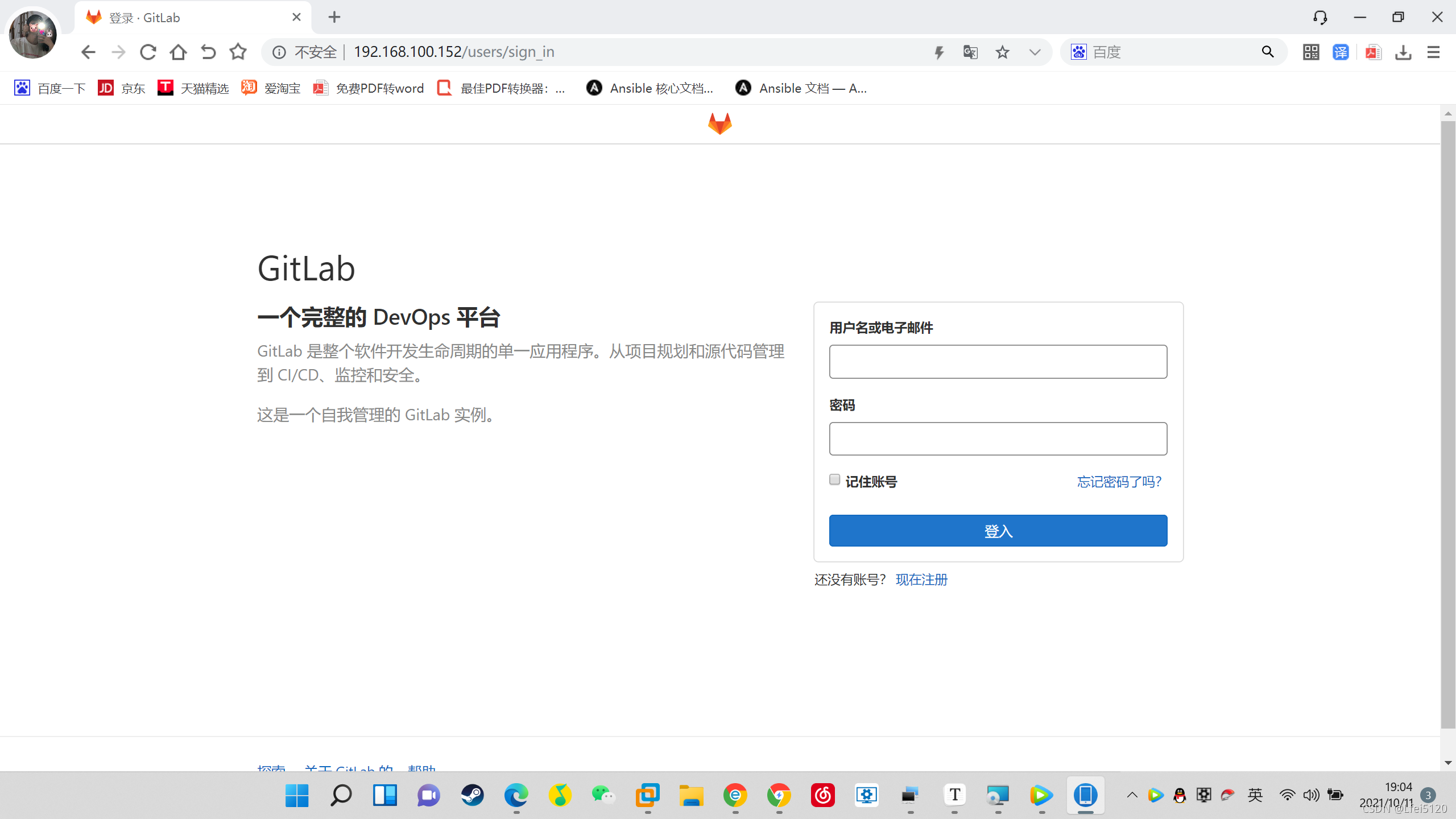This screenshot has width=1456, height=819.
Task: Click the user avatar in browser corner
Action: (x=32, y=34)
